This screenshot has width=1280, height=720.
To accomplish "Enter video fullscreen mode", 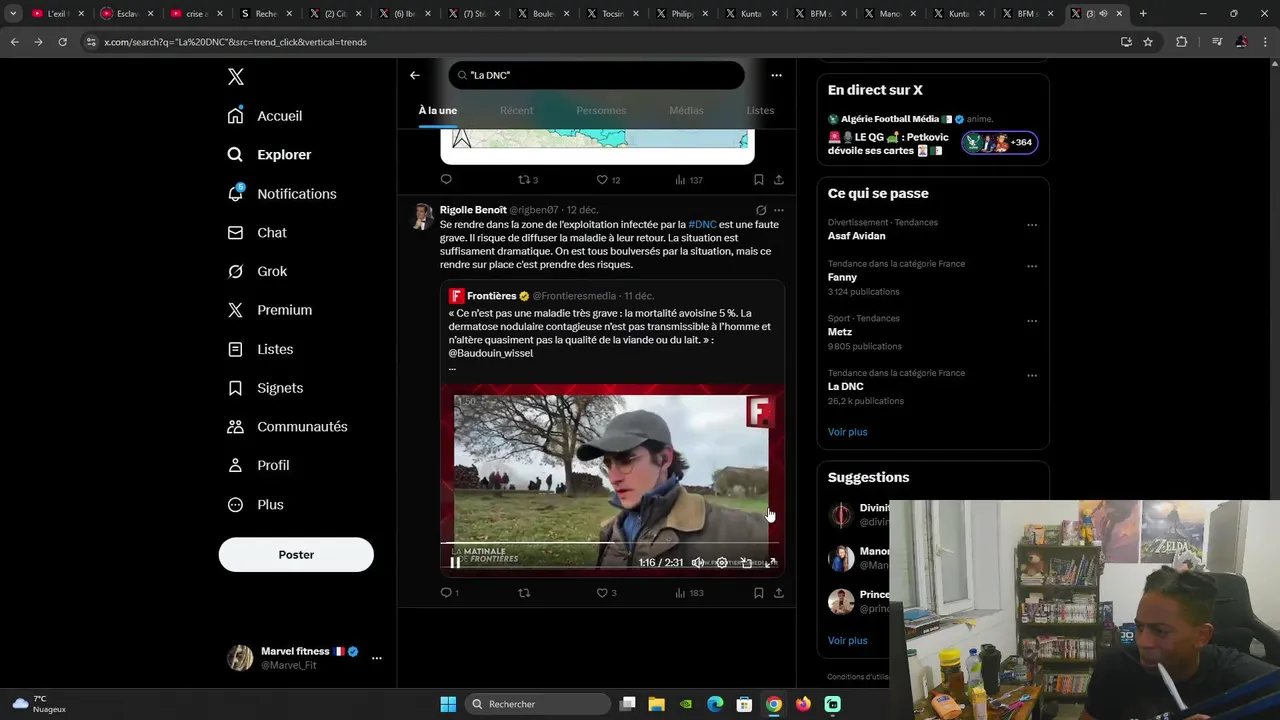I will (770, 563).
